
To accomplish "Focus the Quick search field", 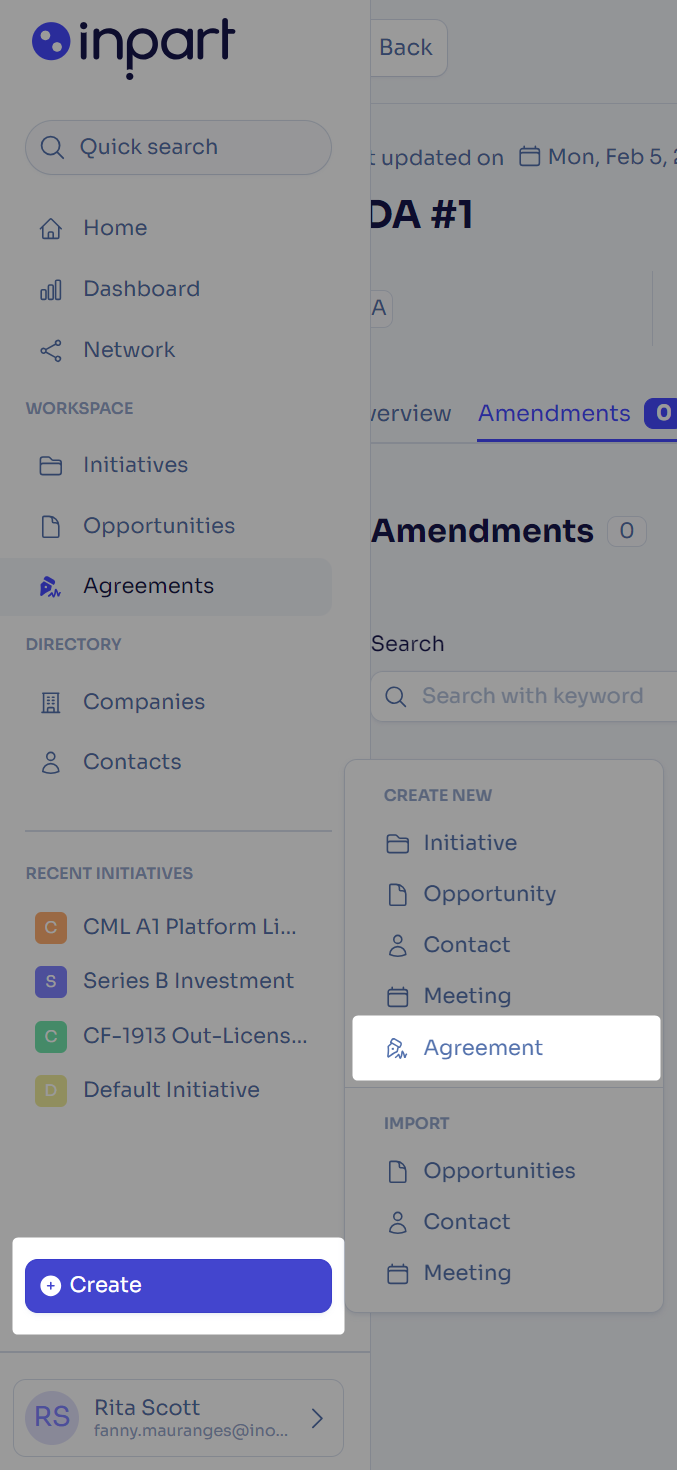I will (178, 148).
